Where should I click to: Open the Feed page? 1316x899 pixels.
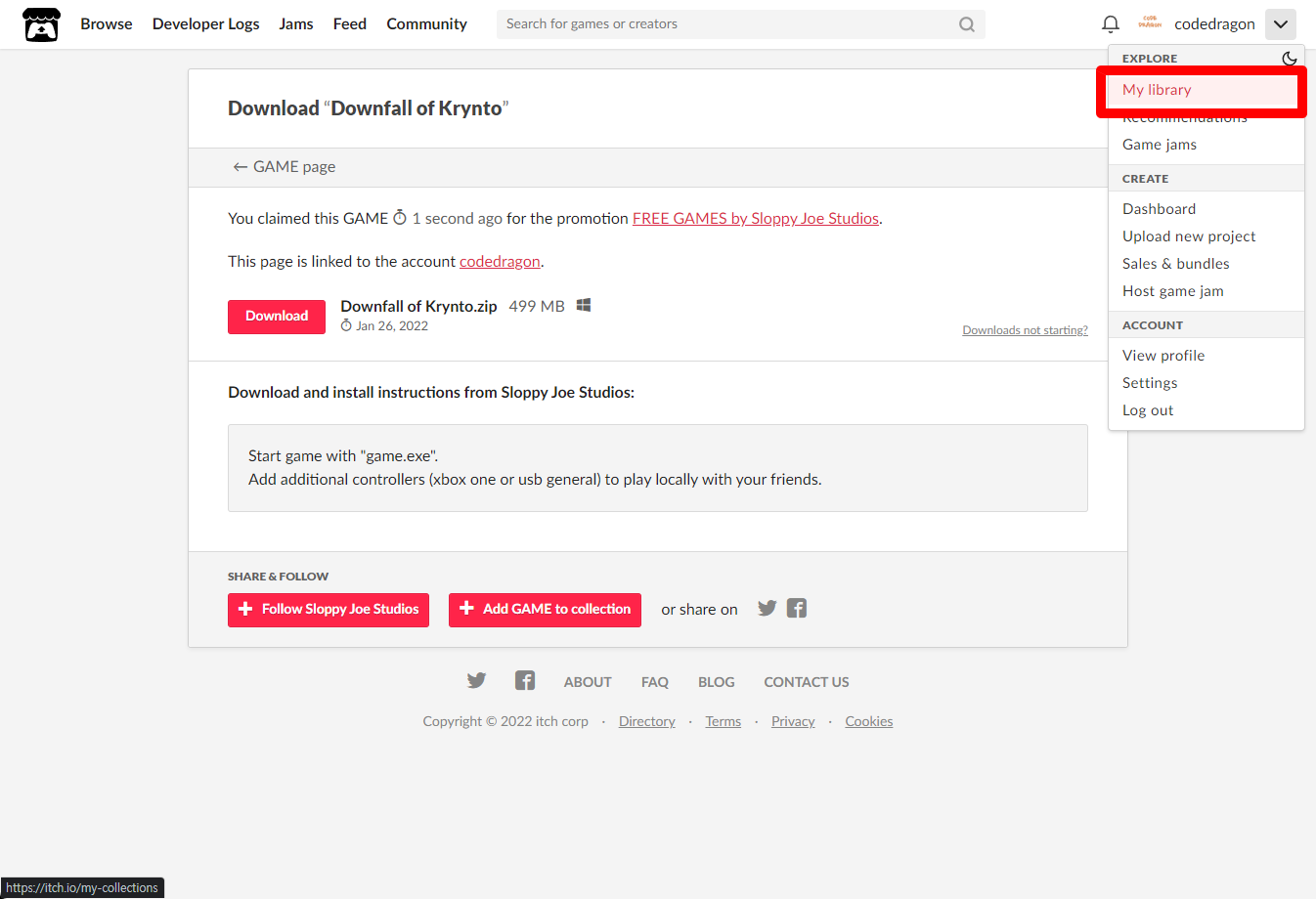coord(350,24)
